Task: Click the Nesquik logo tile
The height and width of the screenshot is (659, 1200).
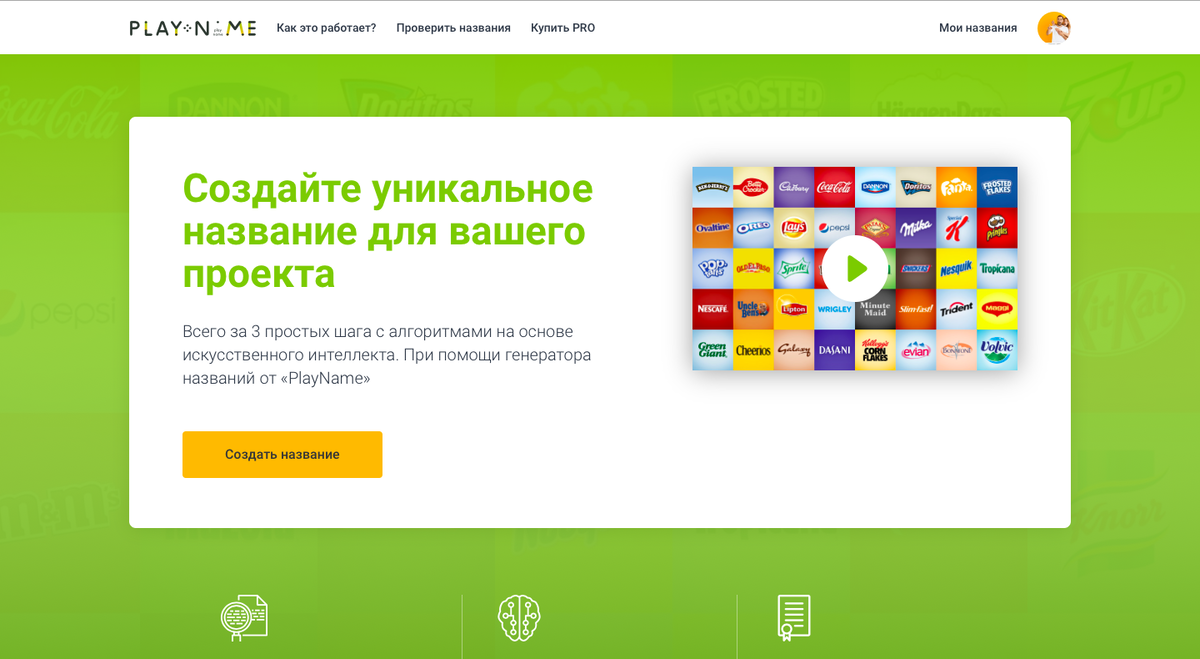Action: pyautogui.click(x=956, y=270)
